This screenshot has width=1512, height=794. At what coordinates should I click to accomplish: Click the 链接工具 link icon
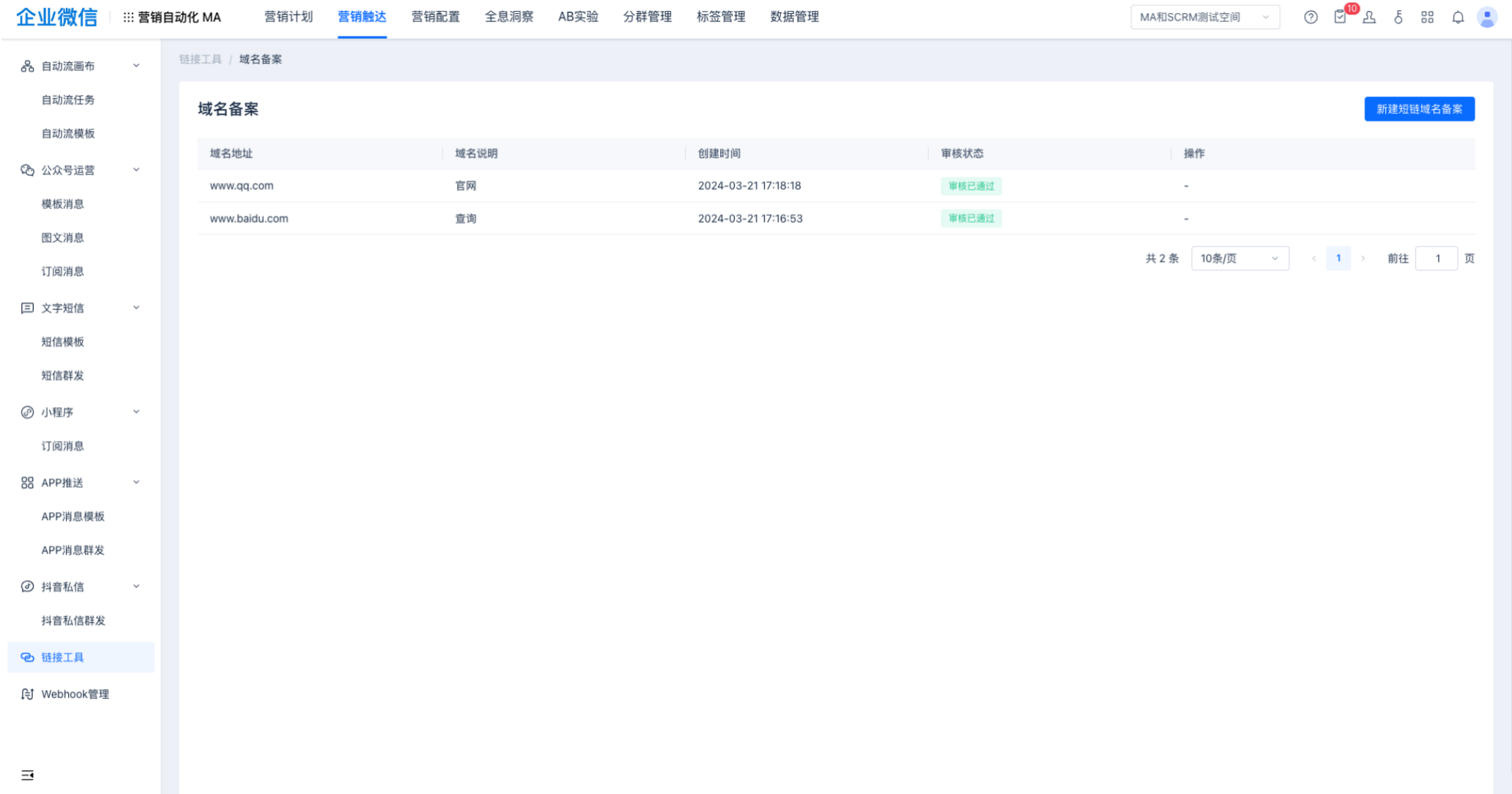[27, 657]
